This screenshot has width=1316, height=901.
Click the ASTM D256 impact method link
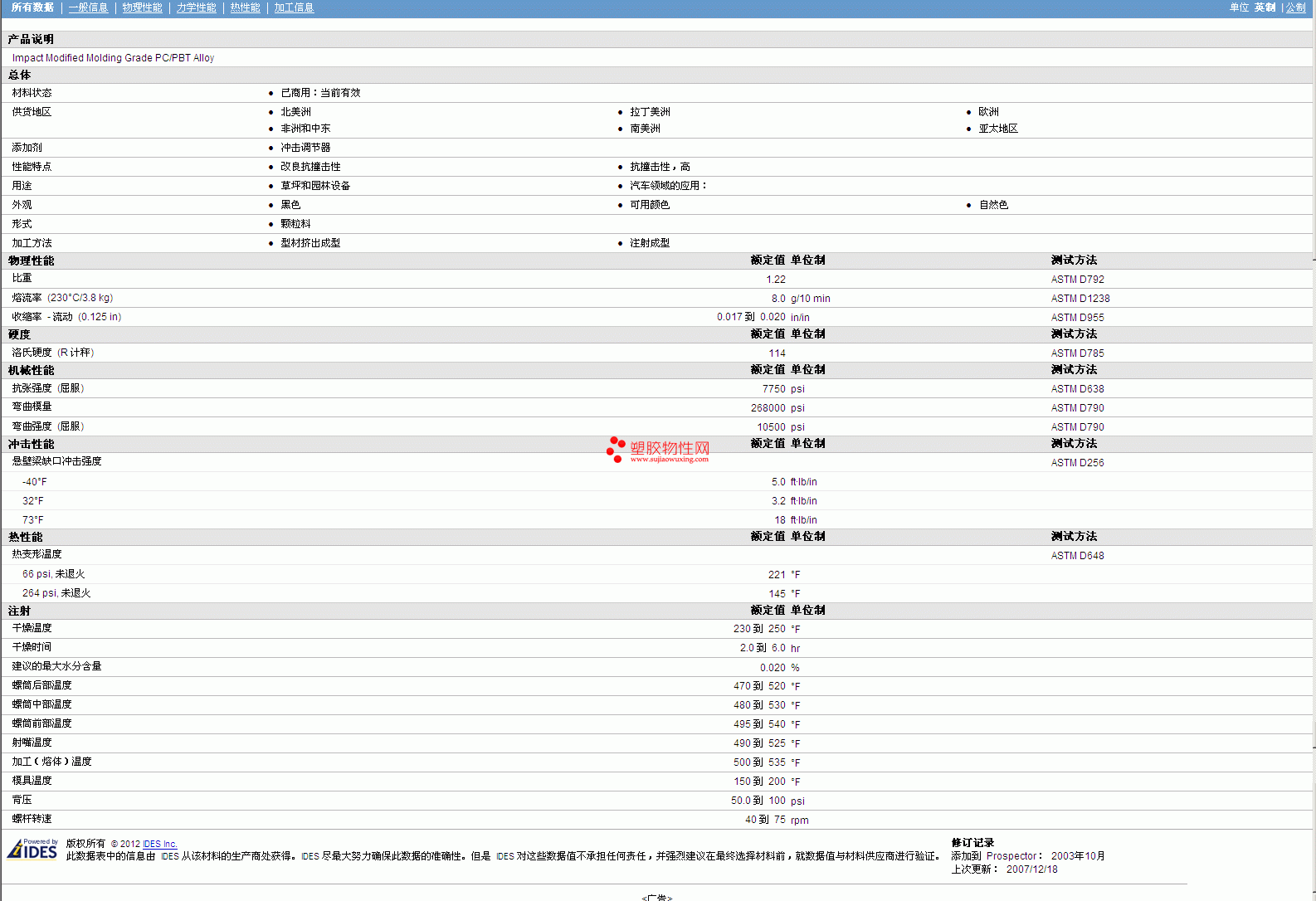point(1077,463)
